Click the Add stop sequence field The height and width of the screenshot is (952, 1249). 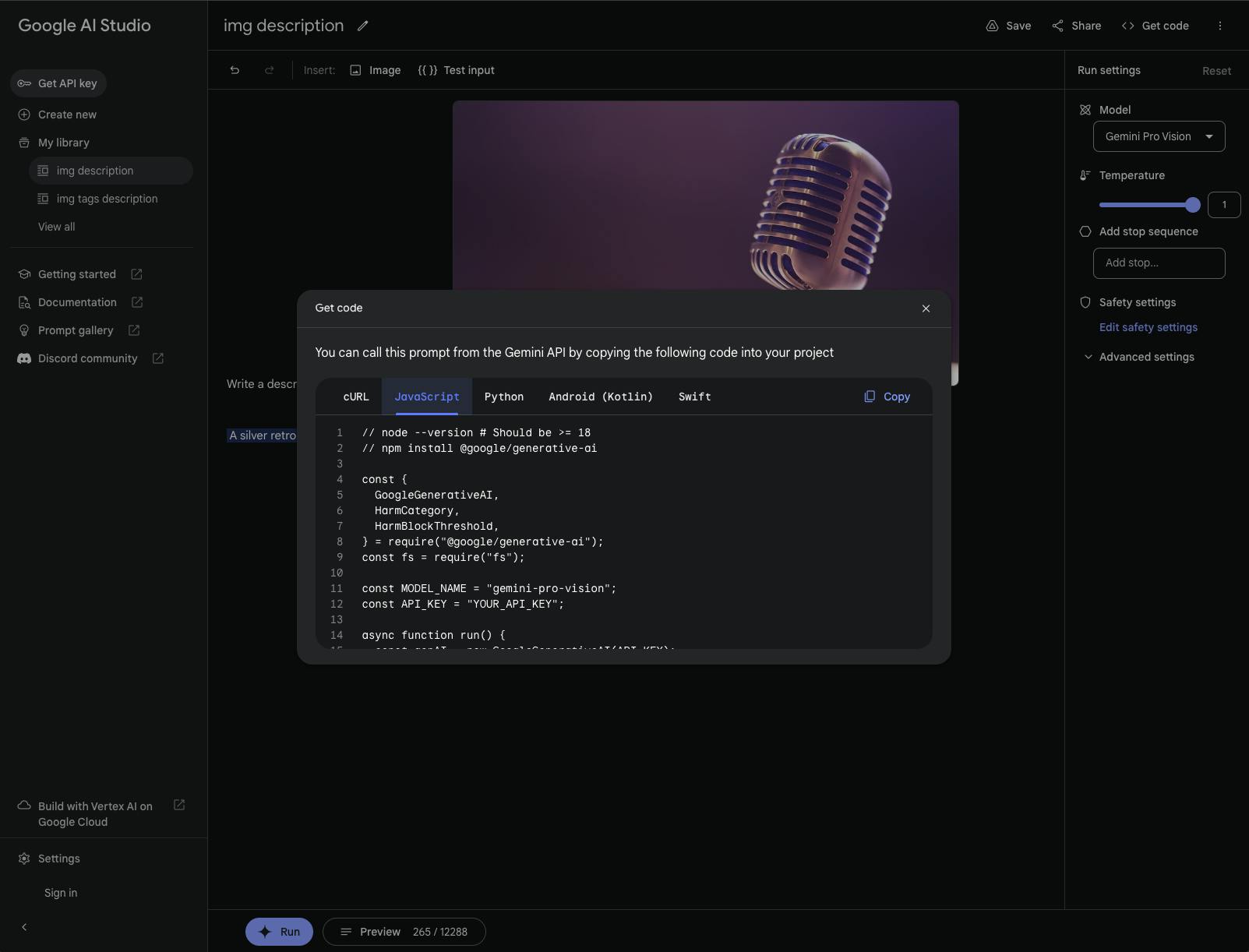[x=1159, y=263]
